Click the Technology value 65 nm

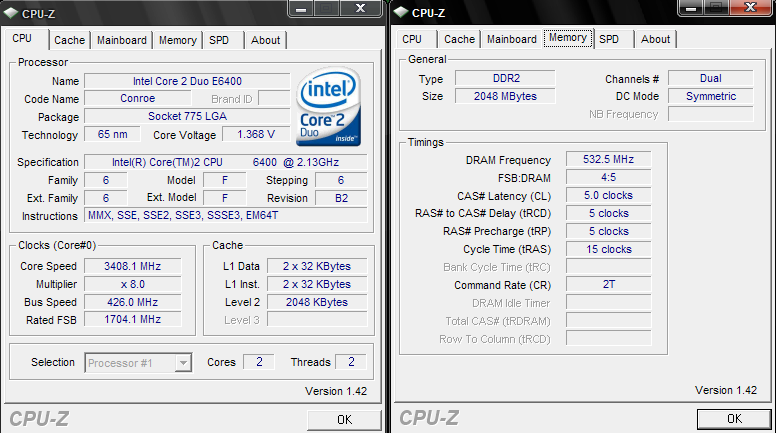click(x=112, y=134)
